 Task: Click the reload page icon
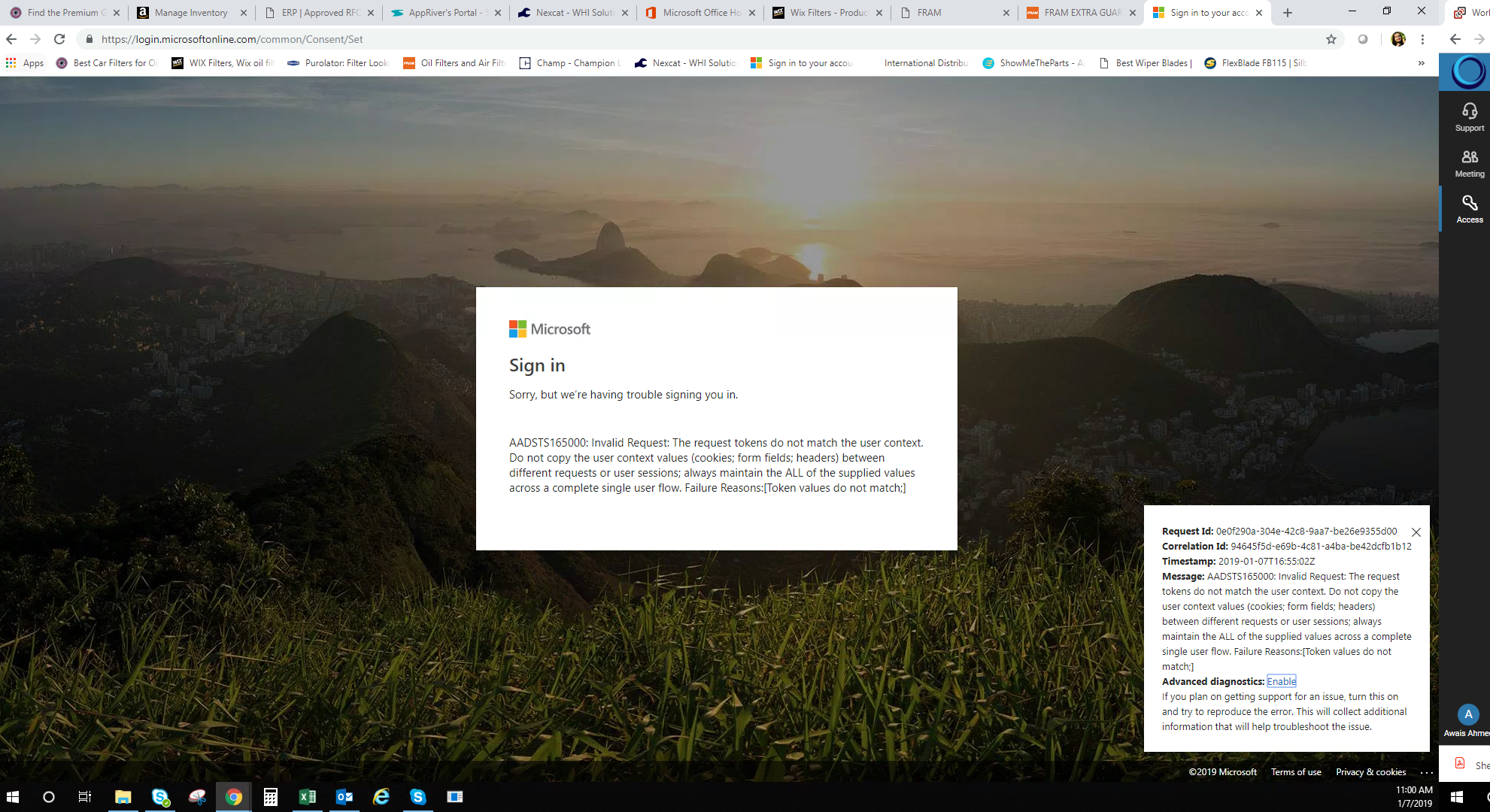[x=59, y=39]
